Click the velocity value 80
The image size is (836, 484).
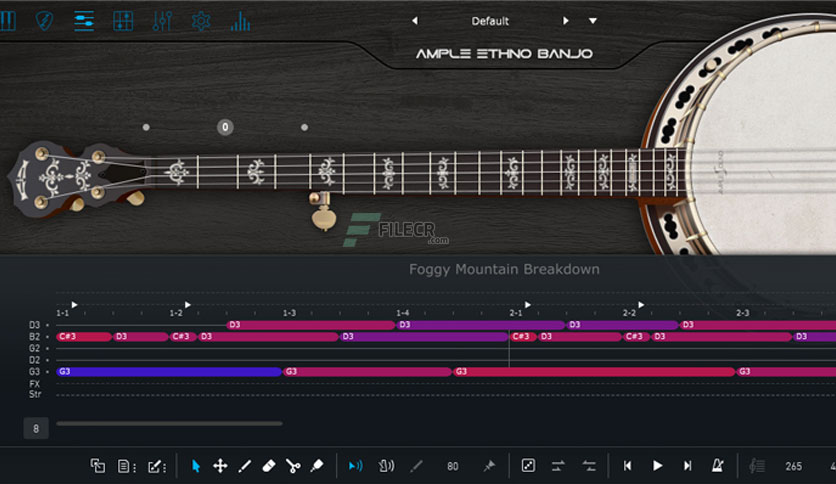coord(453,466)
